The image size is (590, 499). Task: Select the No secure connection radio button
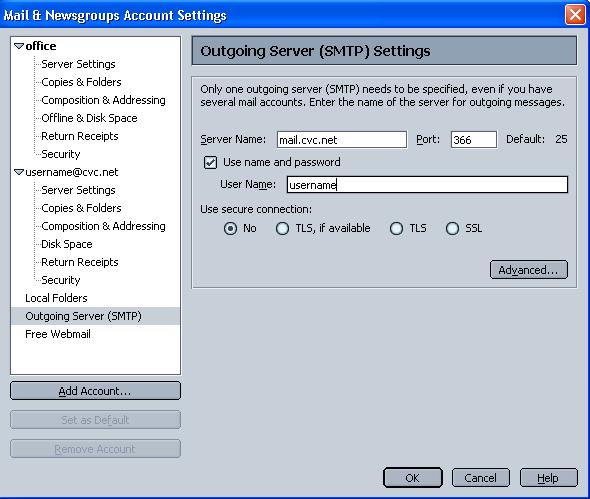[x=230, y=228]
